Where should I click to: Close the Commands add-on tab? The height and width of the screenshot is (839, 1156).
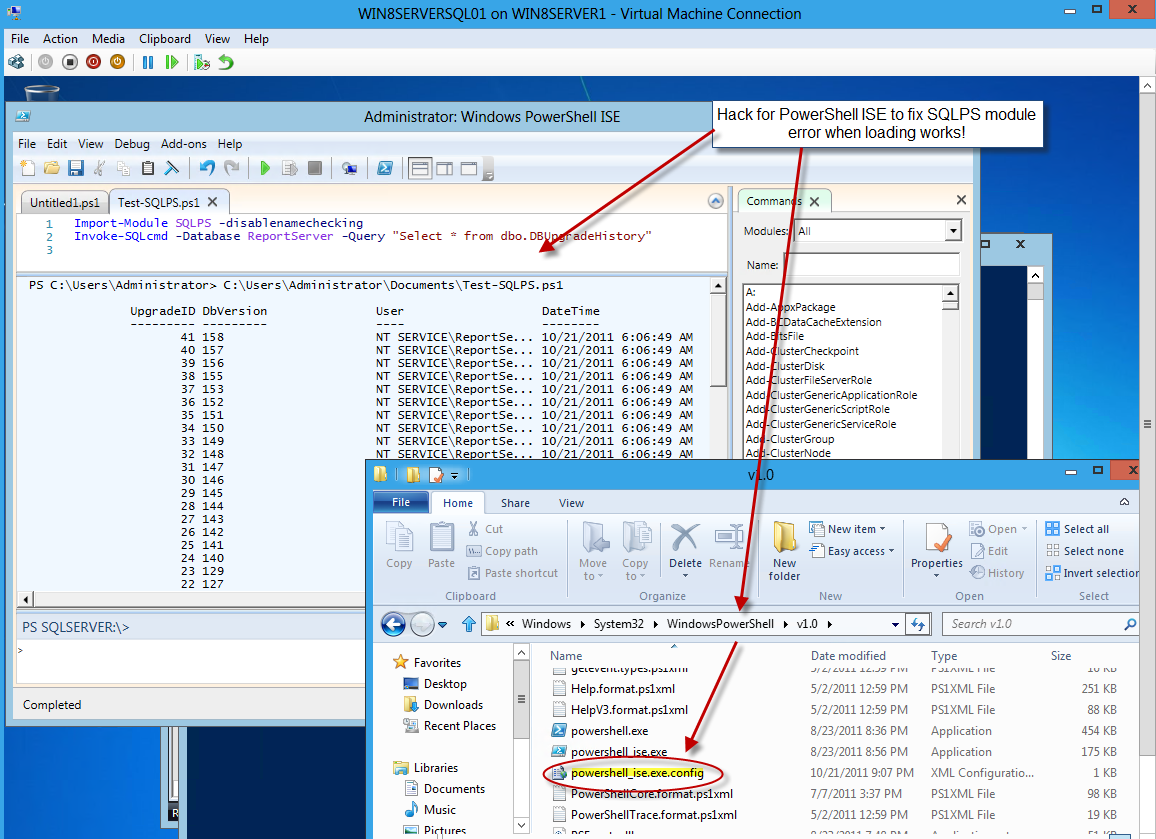tap(814, 201)
